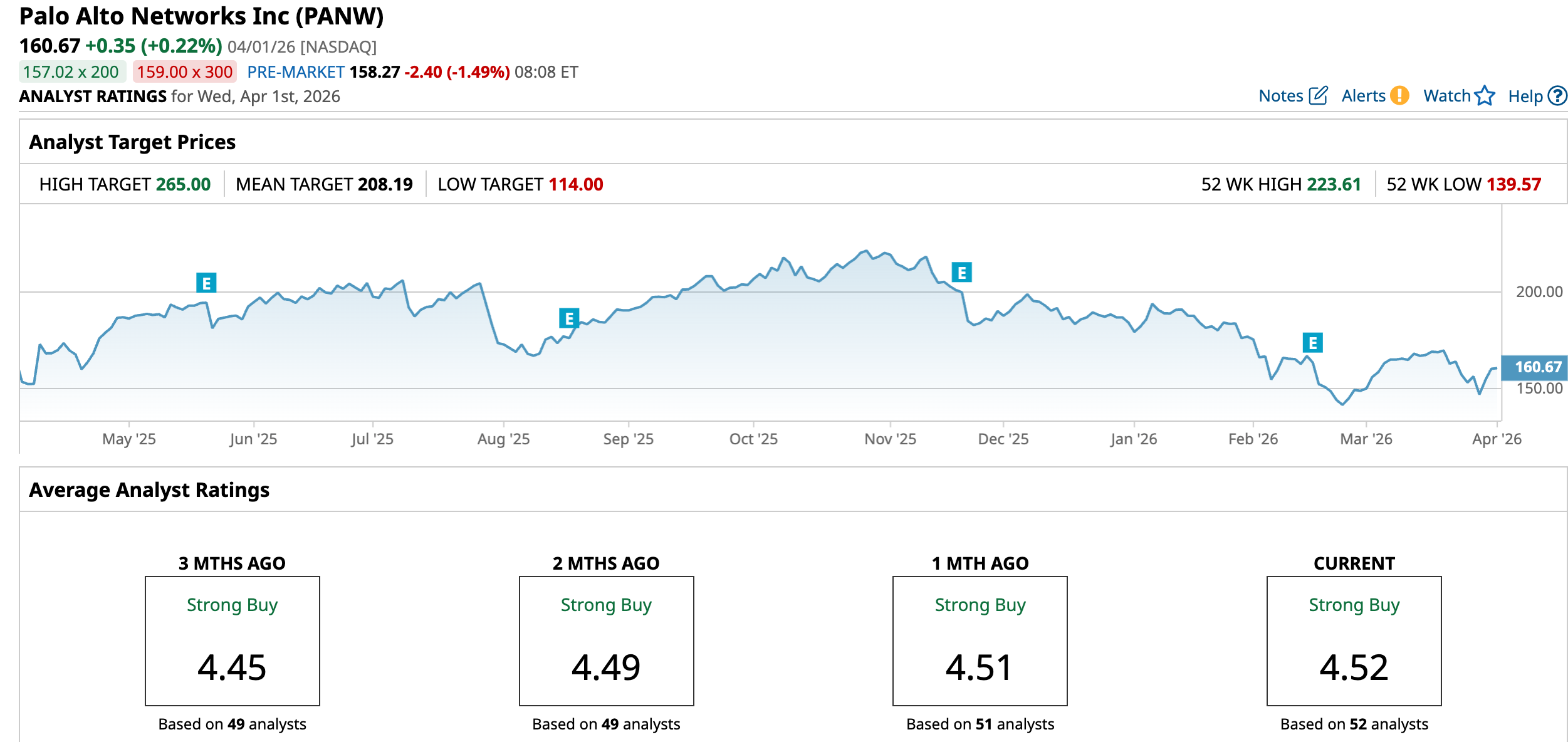Click the PRE-MARKET label
Viewport: 1568px width, 742px height.
point(296,72)
